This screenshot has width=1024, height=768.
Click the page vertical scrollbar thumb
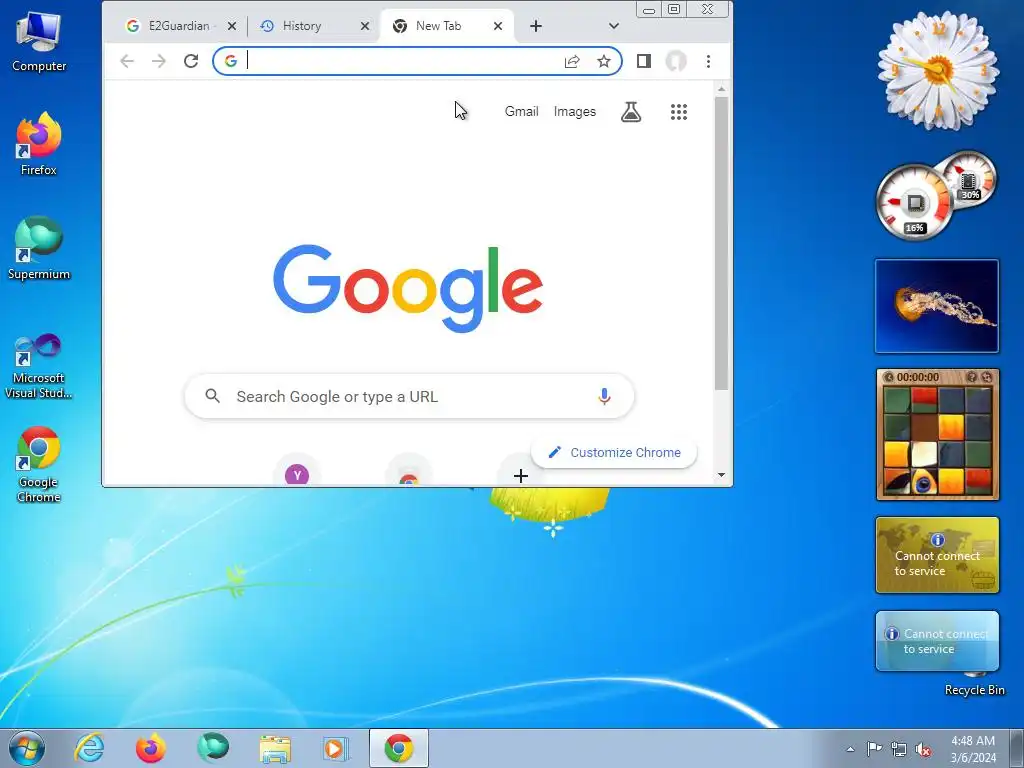721,243
